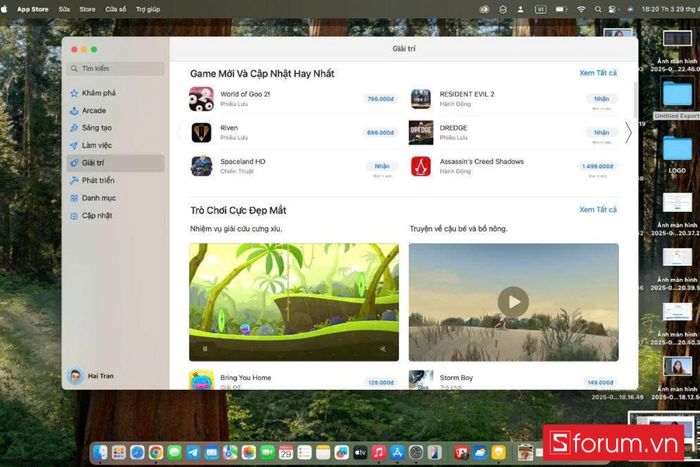Click Xem Tất cả for Game Mới section
The image size is (700, 467).
(598, 73)
